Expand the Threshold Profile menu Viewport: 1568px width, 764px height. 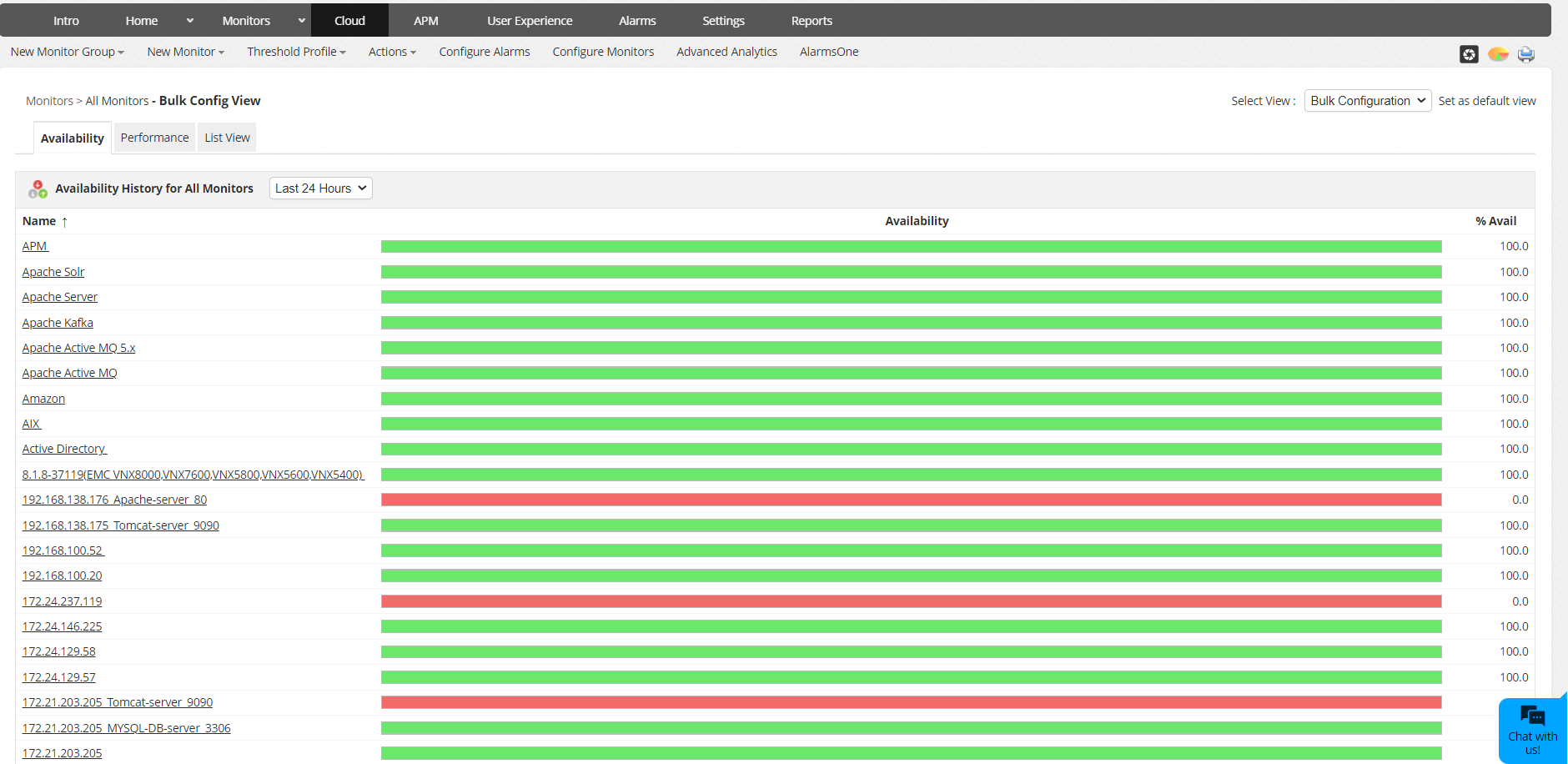296,52
